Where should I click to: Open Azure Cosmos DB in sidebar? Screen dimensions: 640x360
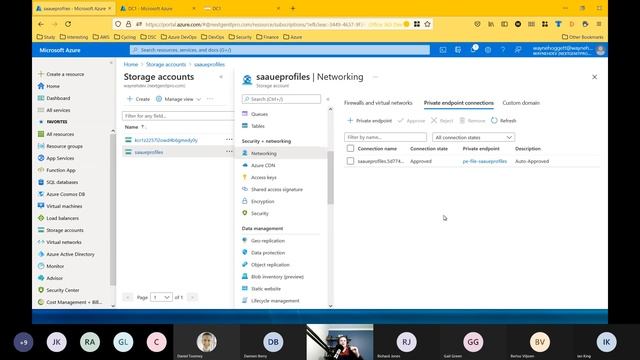point(61,194)
